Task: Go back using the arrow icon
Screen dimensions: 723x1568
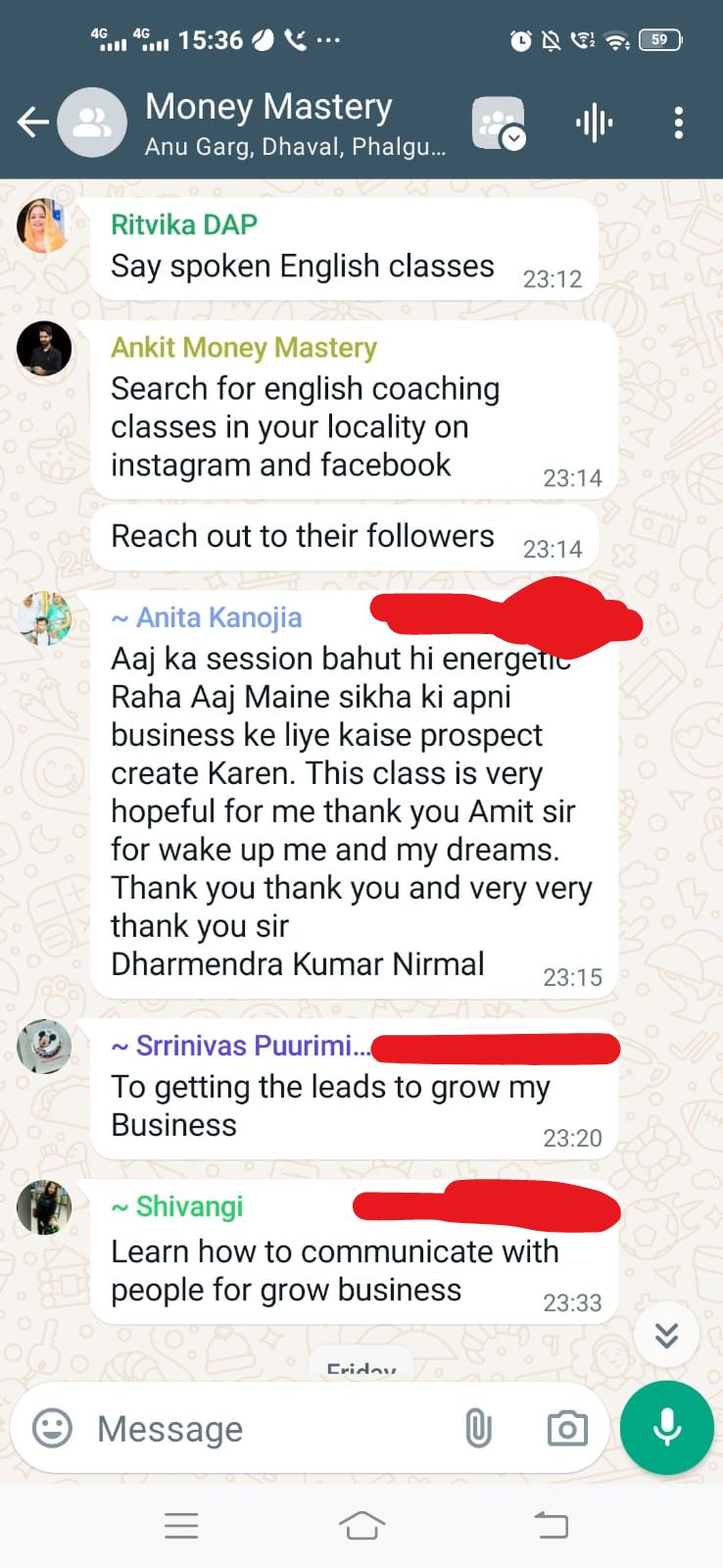Action: click(x=32, y=122)
